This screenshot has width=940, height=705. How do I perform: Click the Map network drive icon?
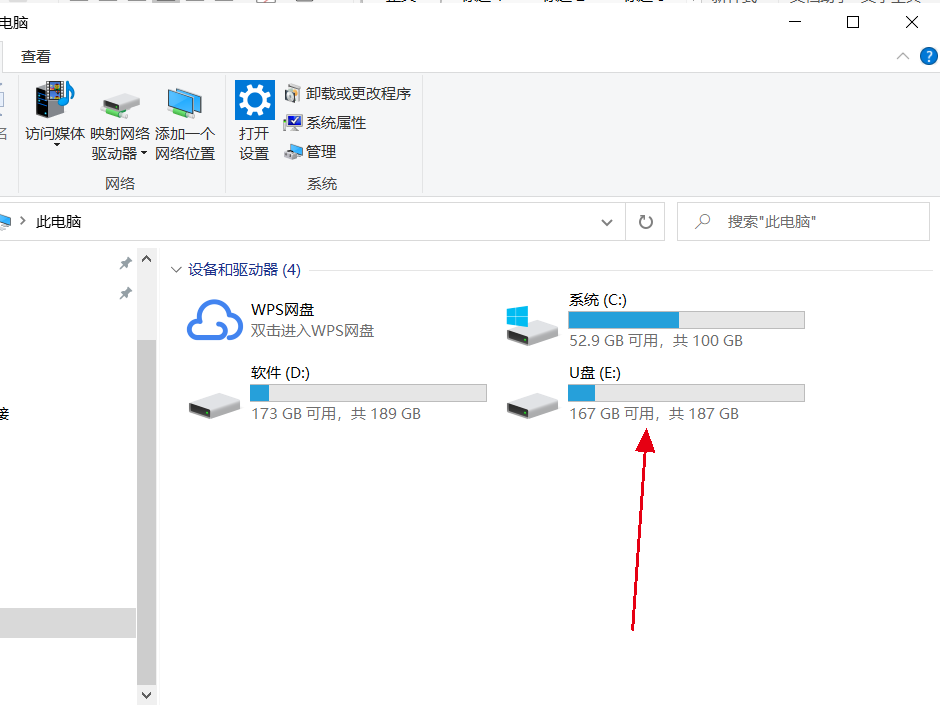coord(120,104)
